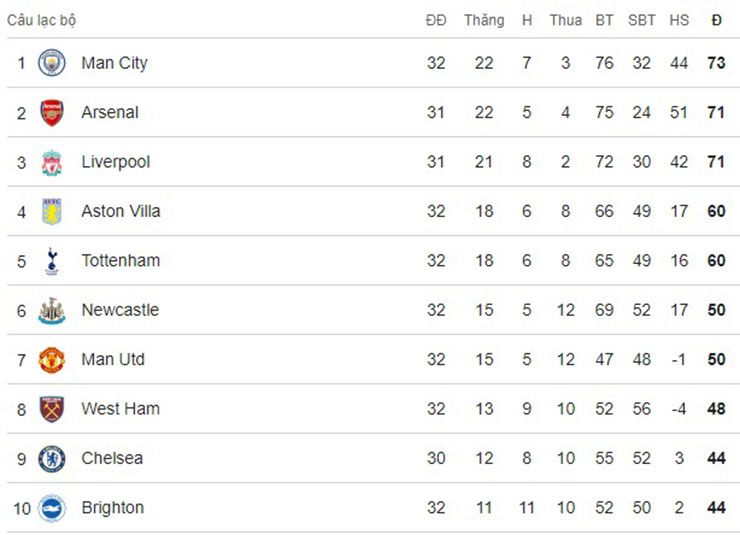Open the Arsenal team name link
The image size is (740, 535).
pyautogui.click(x=110, y=113)
